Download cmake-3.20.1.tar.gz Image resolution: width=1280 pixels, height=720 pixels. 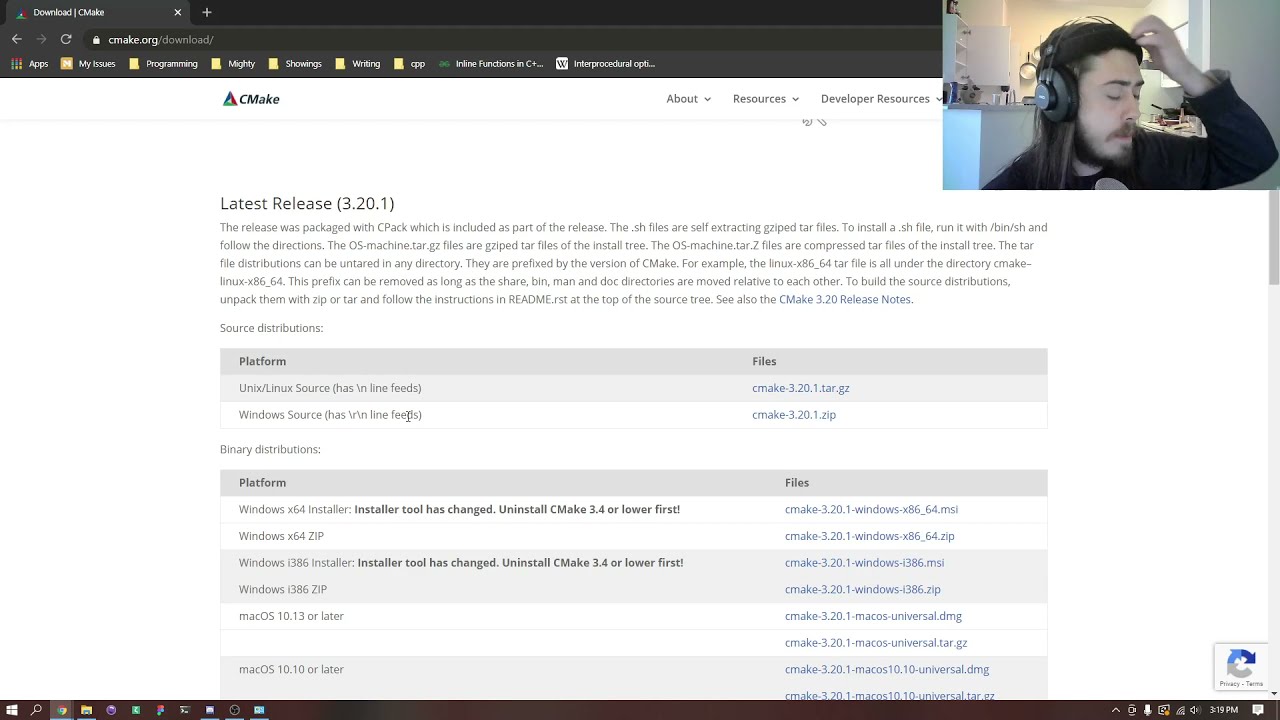pyautogui.click(x=800, y=388)
